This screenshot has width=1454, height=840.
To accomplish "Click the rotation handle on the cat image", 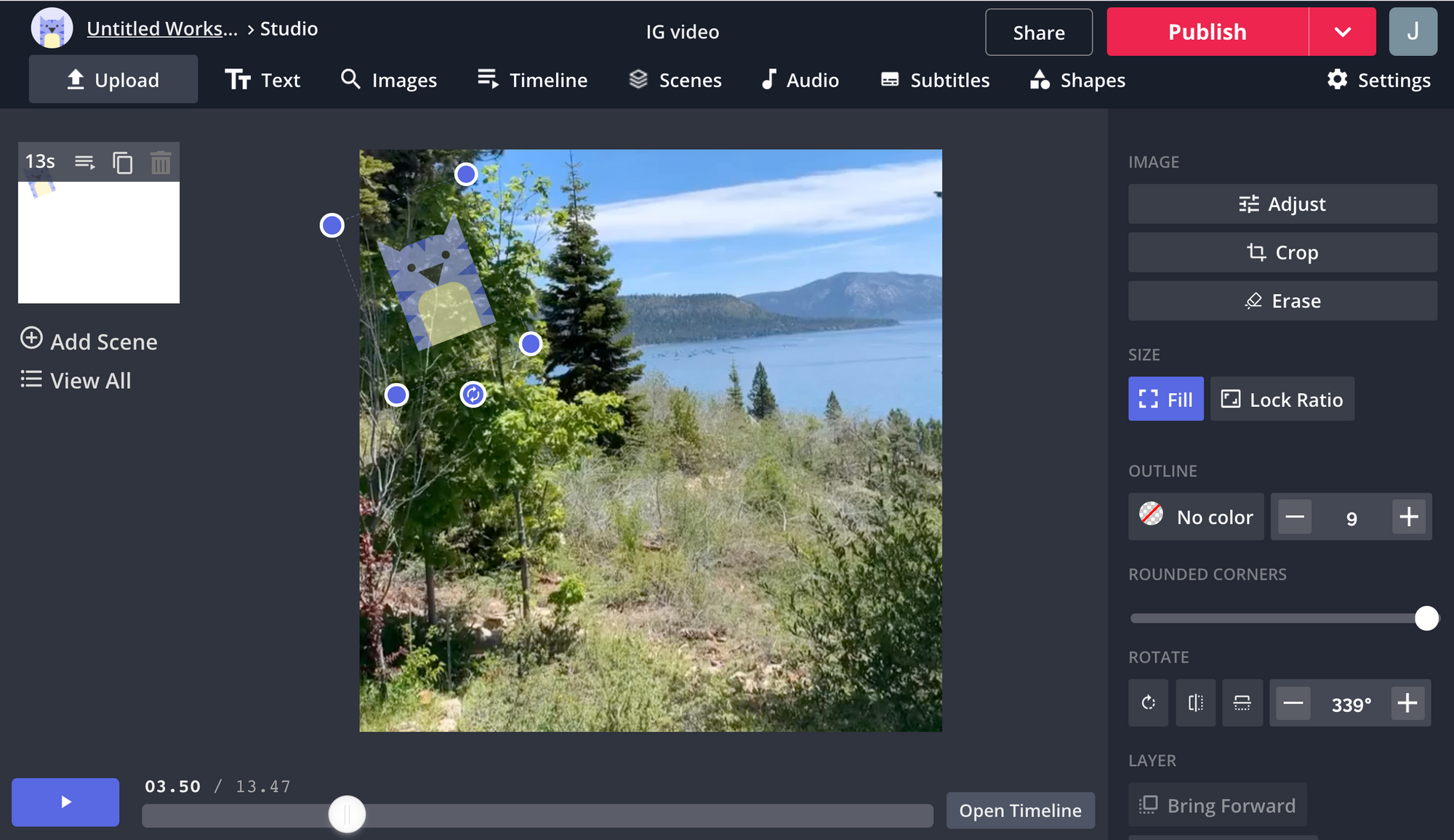I will point(473,394).
